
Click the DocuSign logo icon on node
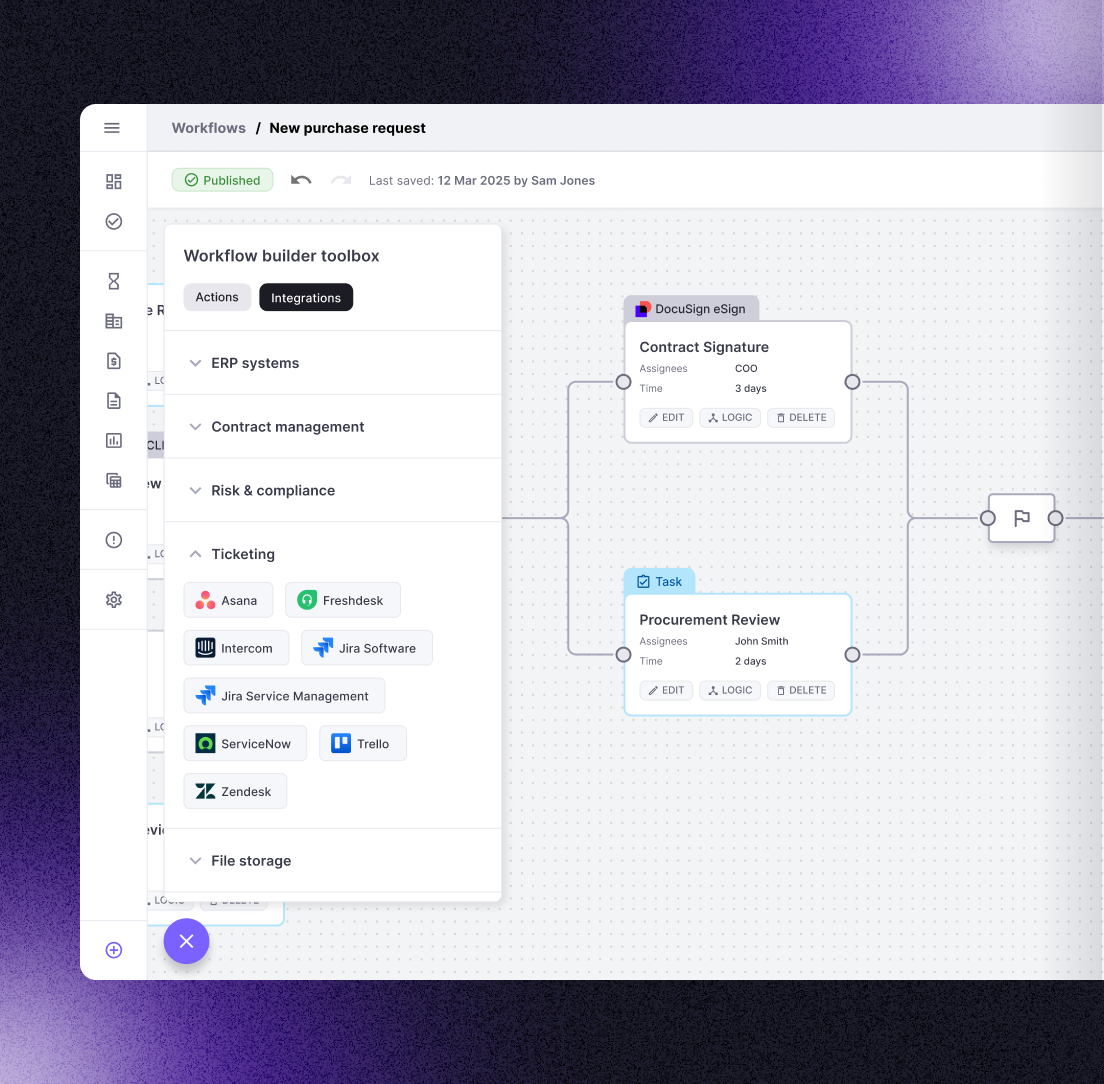pos(643,309)
